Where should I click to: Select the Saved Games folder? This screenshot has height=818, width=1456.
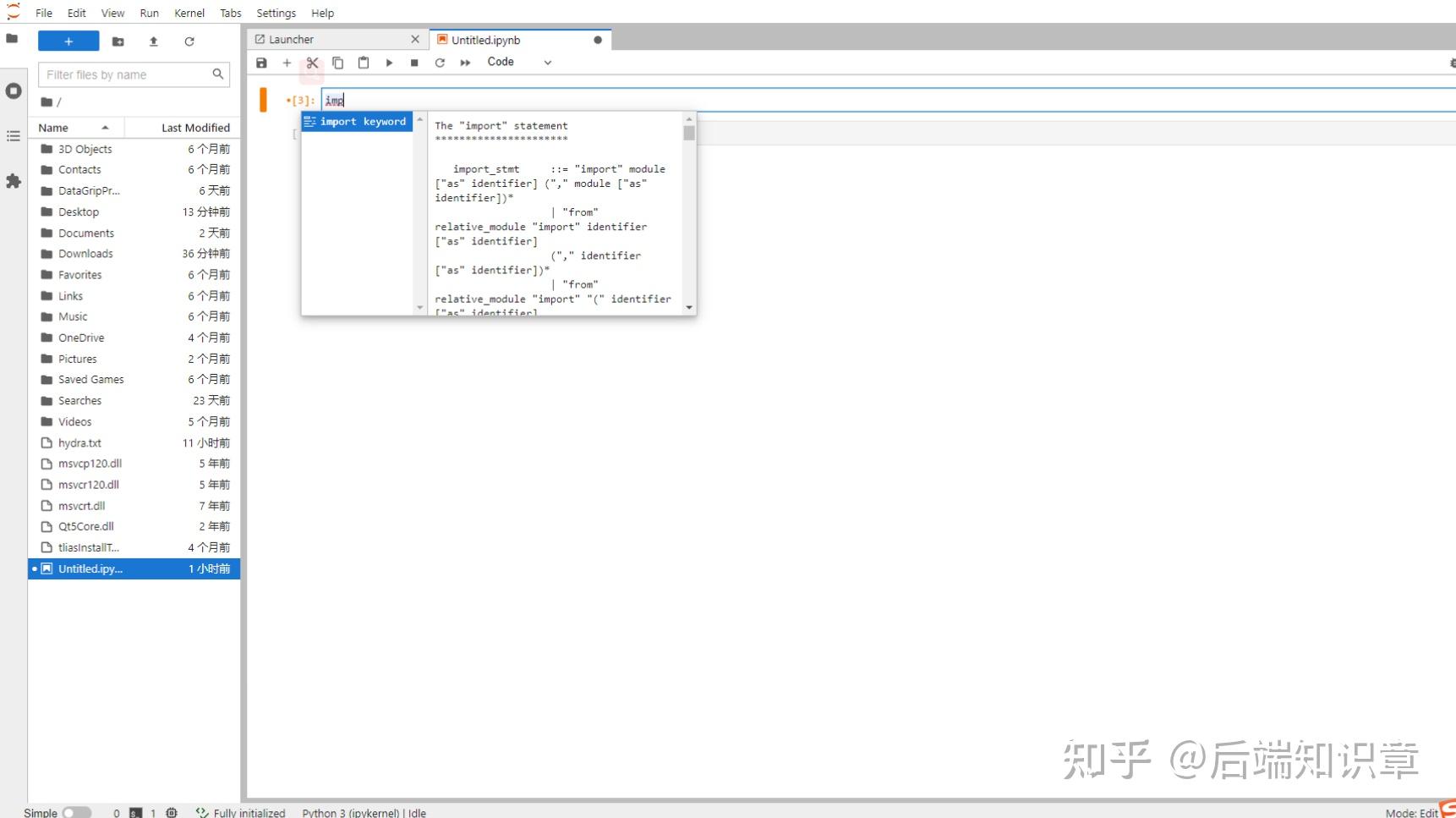pos(134,380)
